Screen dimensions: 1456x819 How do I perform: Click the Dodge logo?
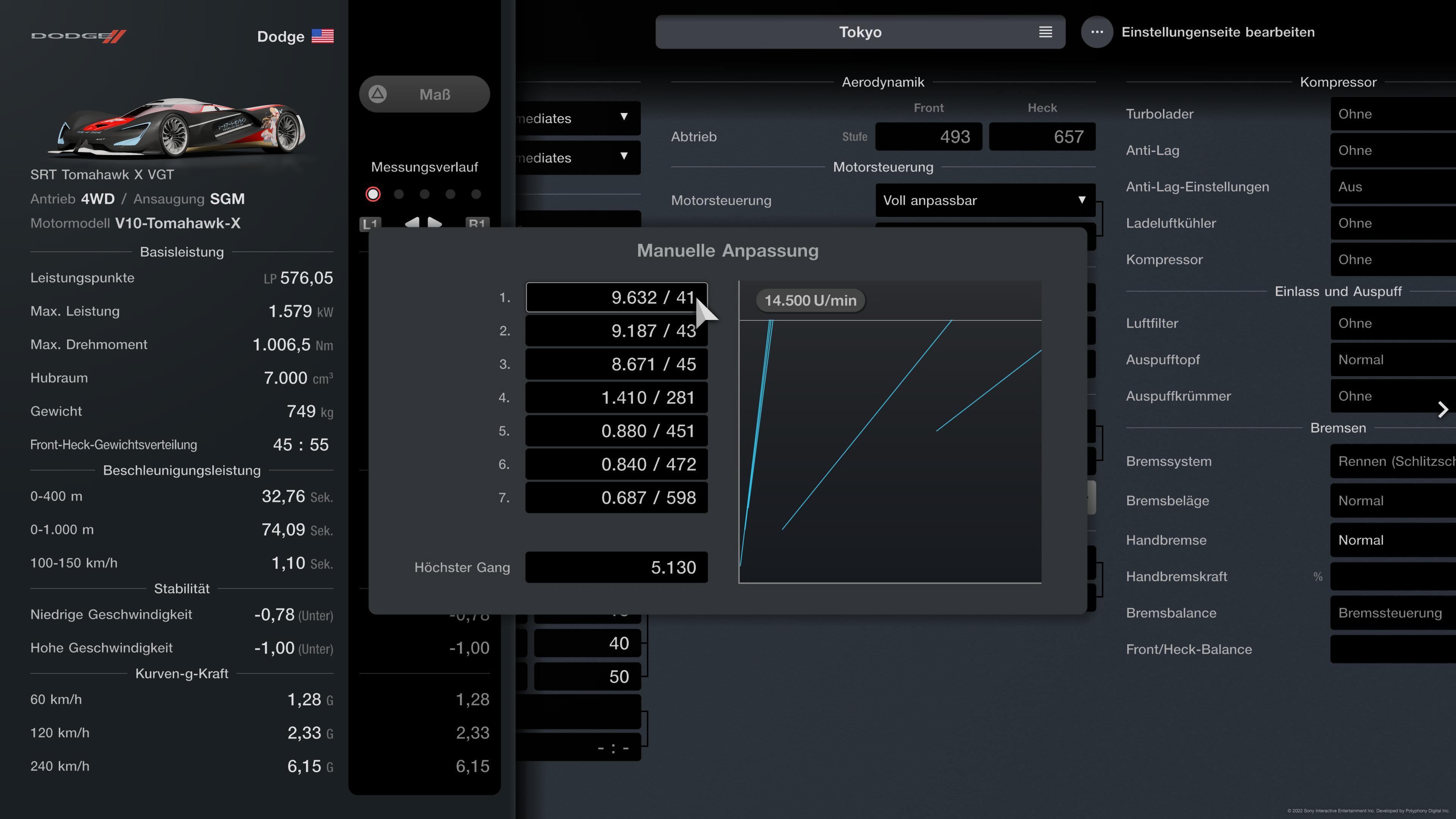(x=78, y=36)
